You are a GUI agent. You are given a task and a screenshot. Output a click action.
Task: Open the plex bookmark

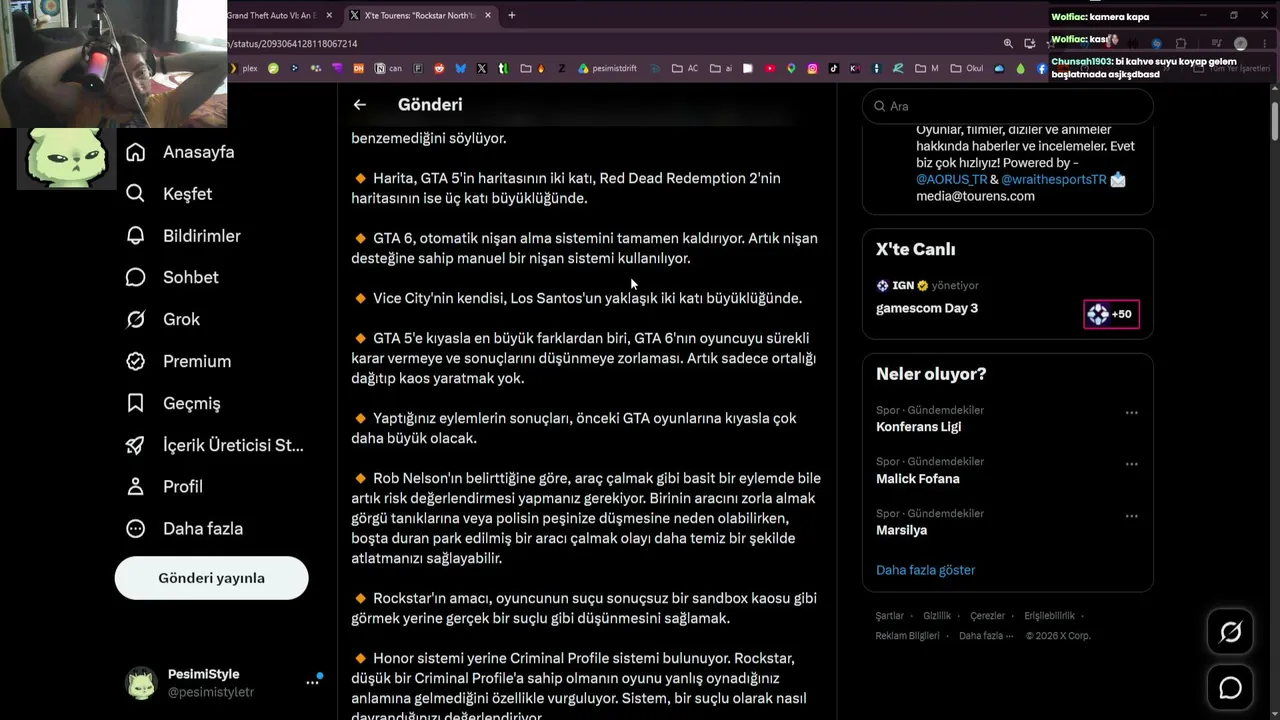point(243,69)
